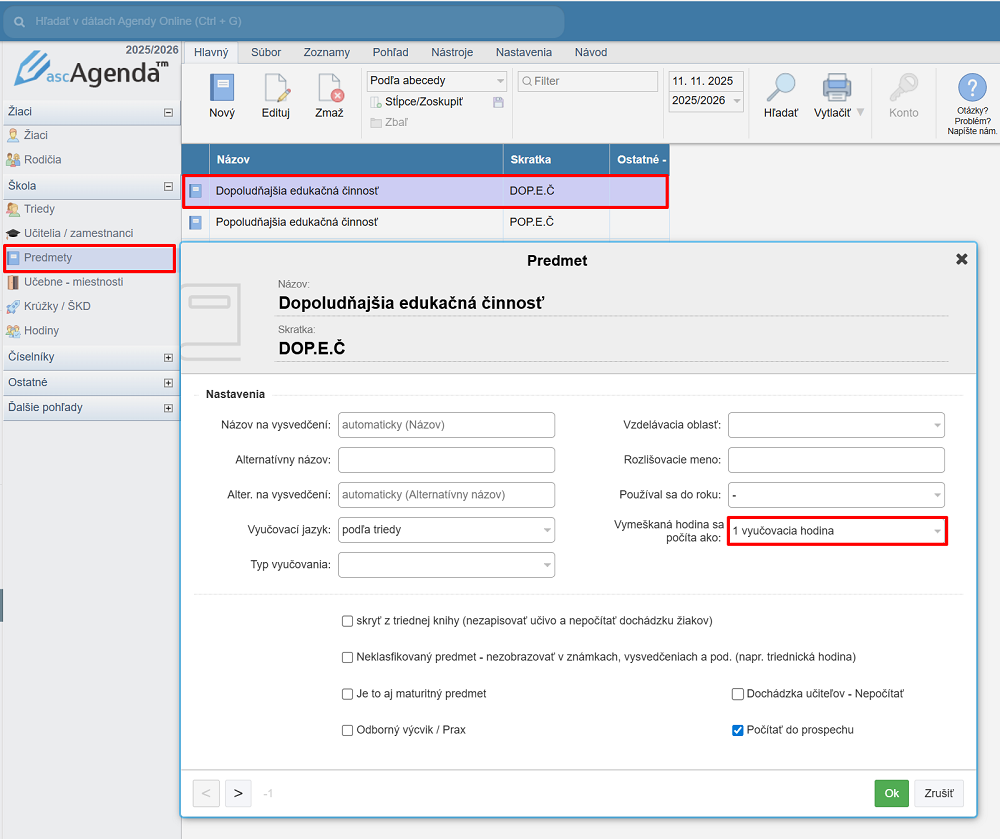
Task: Click the Vytlačiť printer icon
Action: pyautogui.click(x=835, y=90)
